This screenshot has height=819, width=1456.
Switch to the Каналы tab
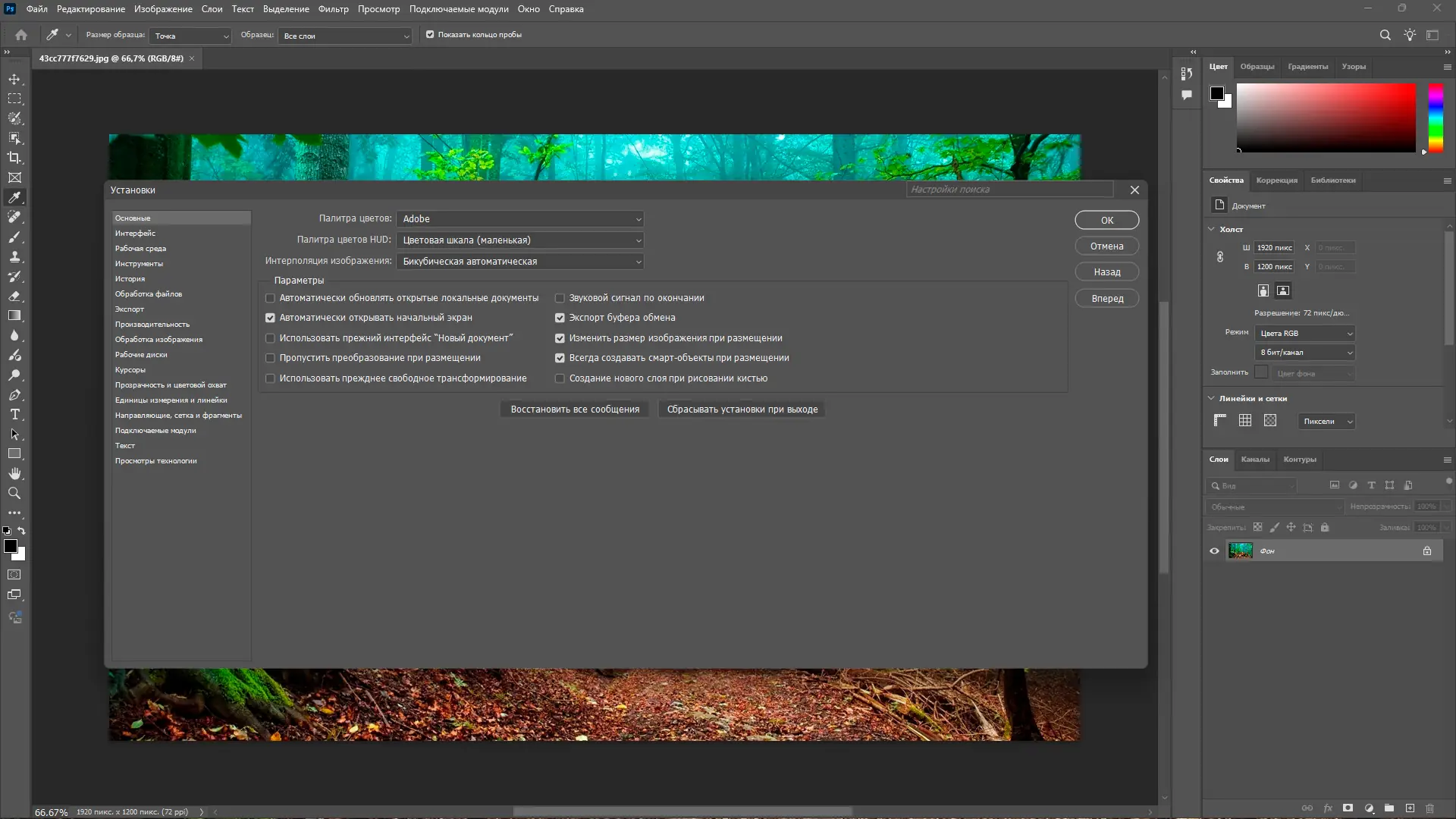pos(1254,460)
